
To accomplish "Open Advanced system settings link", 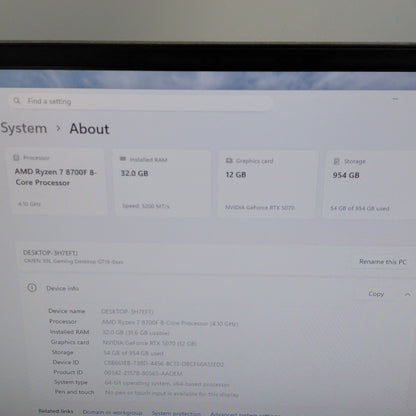I will pyautogui.click(x=245, y=414).
